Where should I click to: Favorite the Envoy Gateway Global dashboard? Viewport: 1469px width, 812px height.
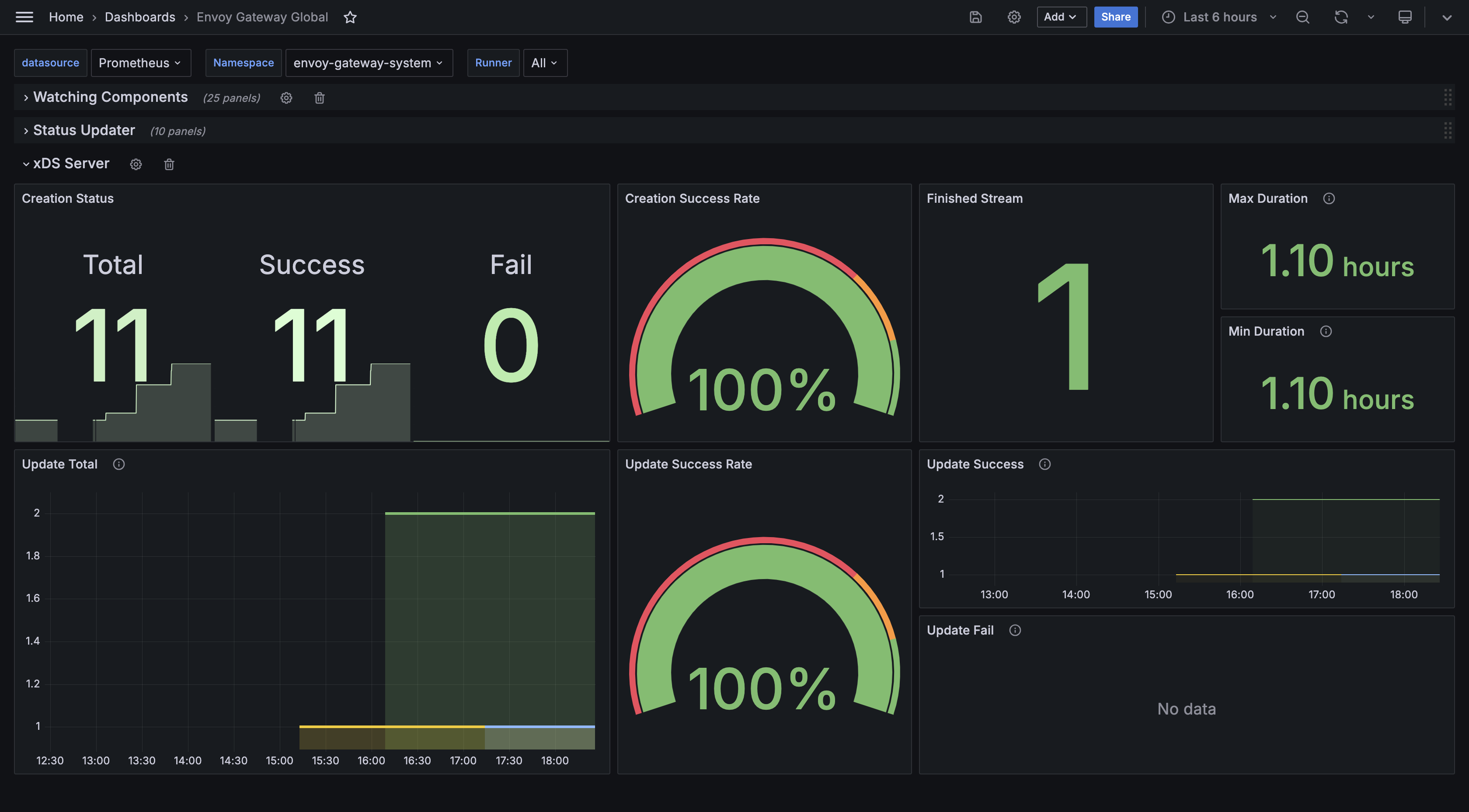click(350, 17)
